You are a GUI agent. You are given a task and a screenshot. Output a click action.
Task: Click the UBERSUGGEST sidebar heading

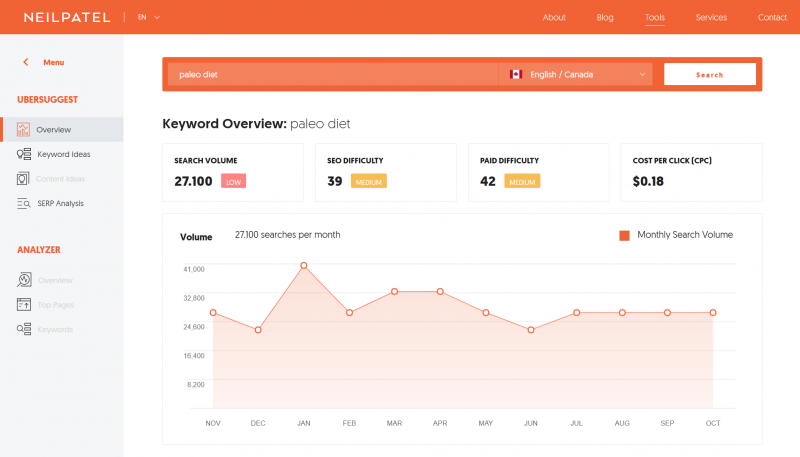tap(47, 99)
